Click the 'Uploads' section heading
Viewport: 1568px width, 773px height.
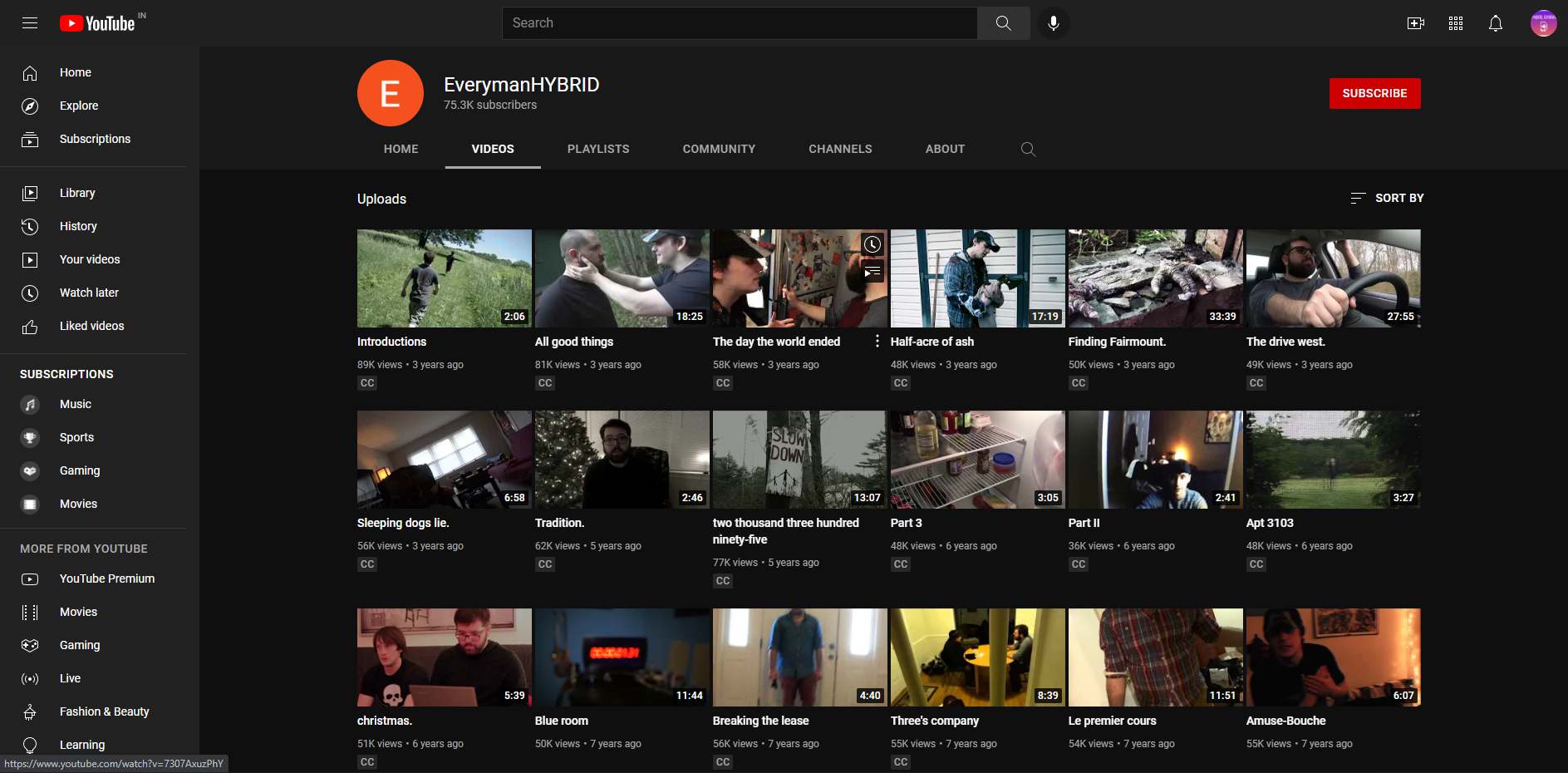point(381,199)
